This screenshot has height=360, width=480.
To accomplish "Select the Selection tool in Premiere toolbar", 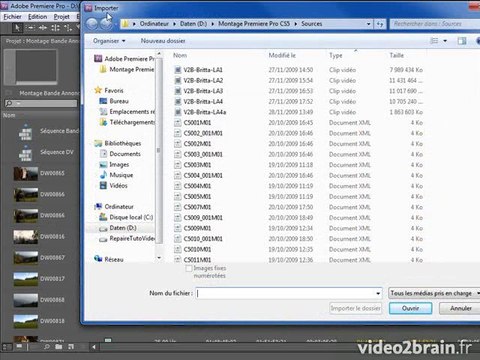I will point(18,28).
